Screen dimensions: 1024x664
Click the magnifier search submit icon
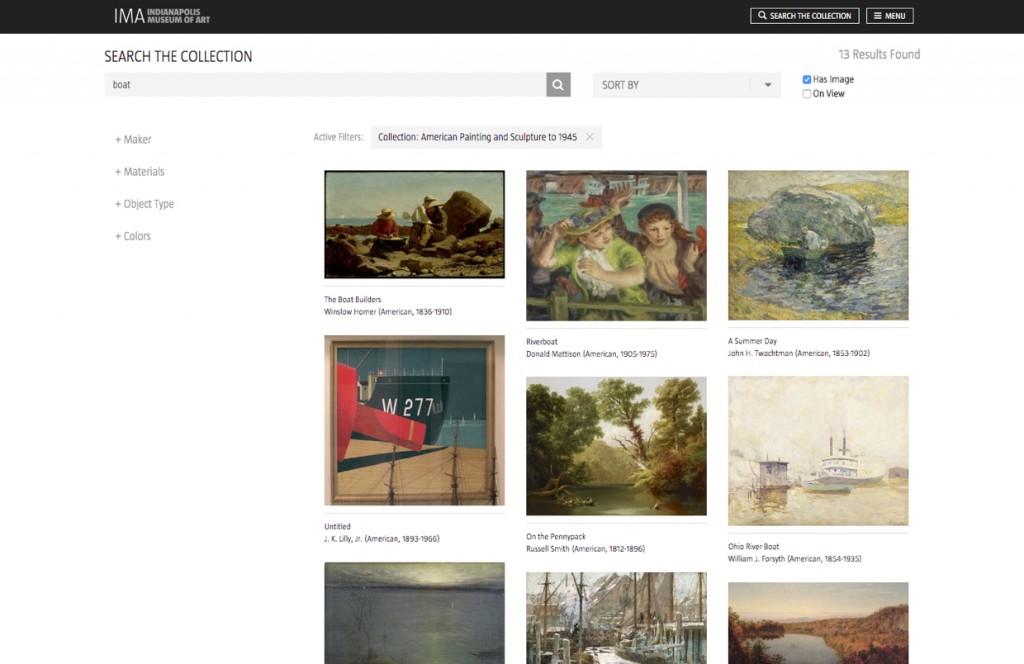pos(558,85)
